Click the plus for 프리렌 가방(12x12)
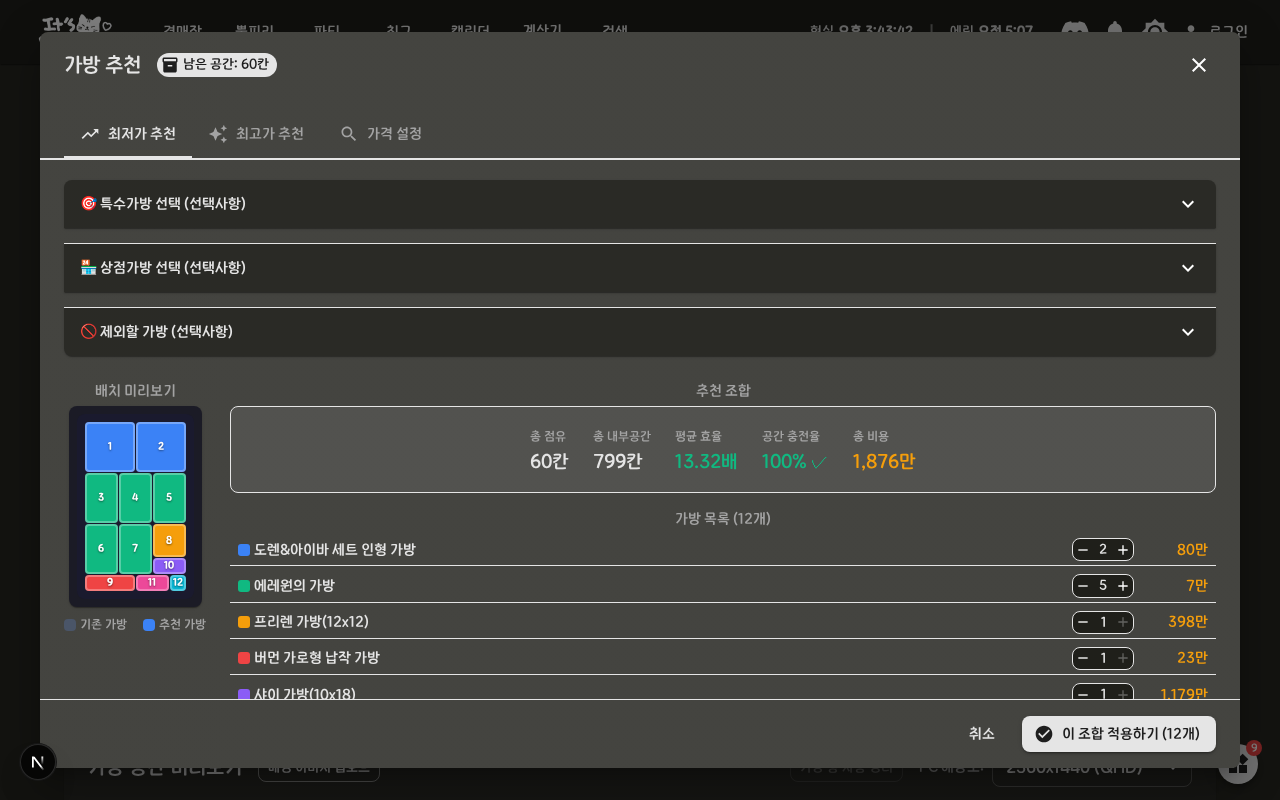This screenshot has width=1280, height=800. (x=1123, y=622)
